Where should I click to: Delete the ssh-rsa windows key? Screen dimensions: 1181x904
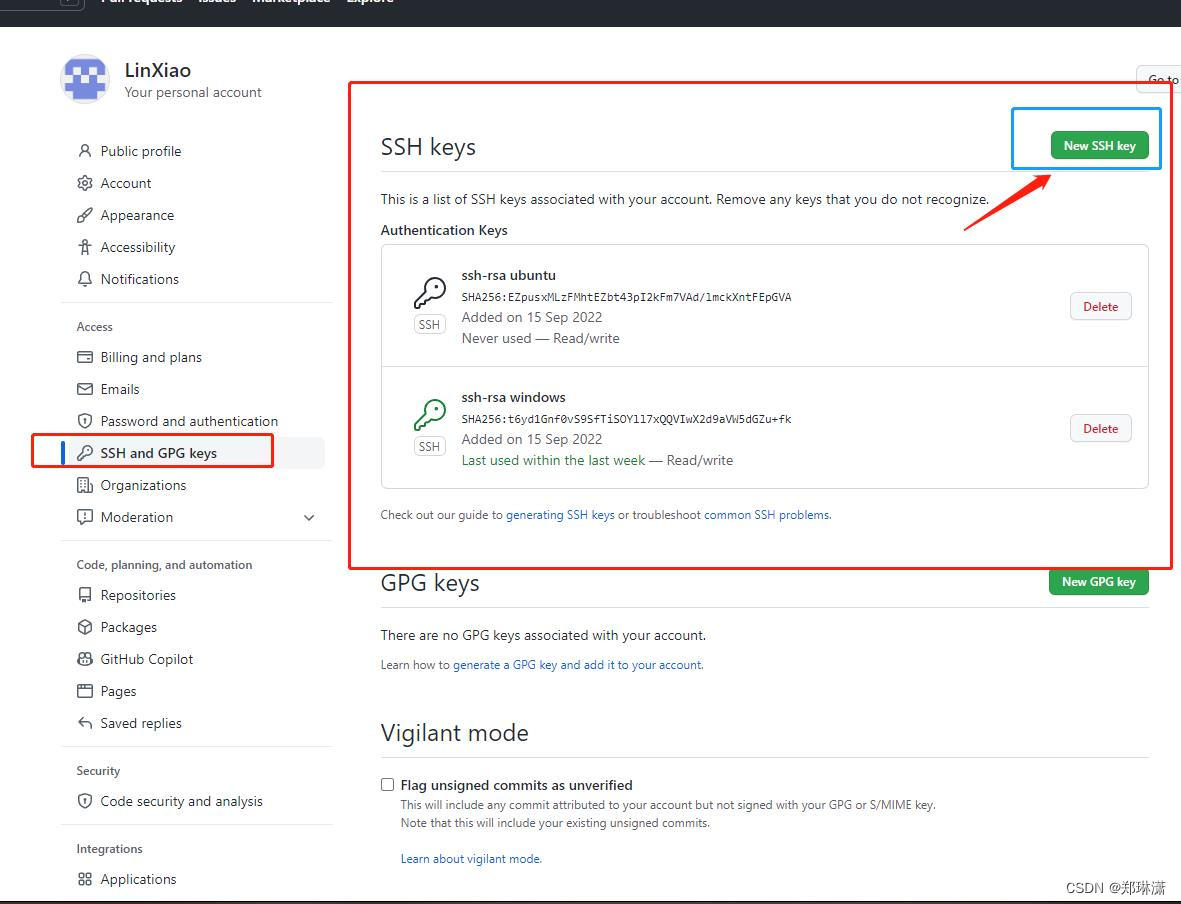click(x=1100, y=429)
